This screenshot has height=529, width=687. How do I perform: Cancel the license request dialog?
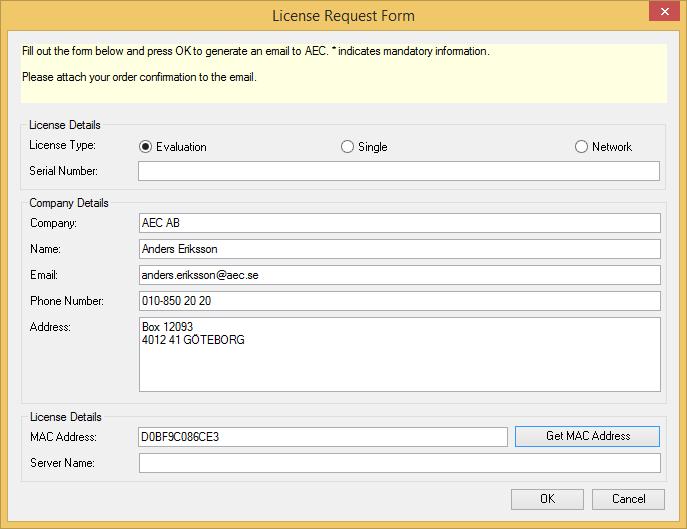click(x=628, y=499)
